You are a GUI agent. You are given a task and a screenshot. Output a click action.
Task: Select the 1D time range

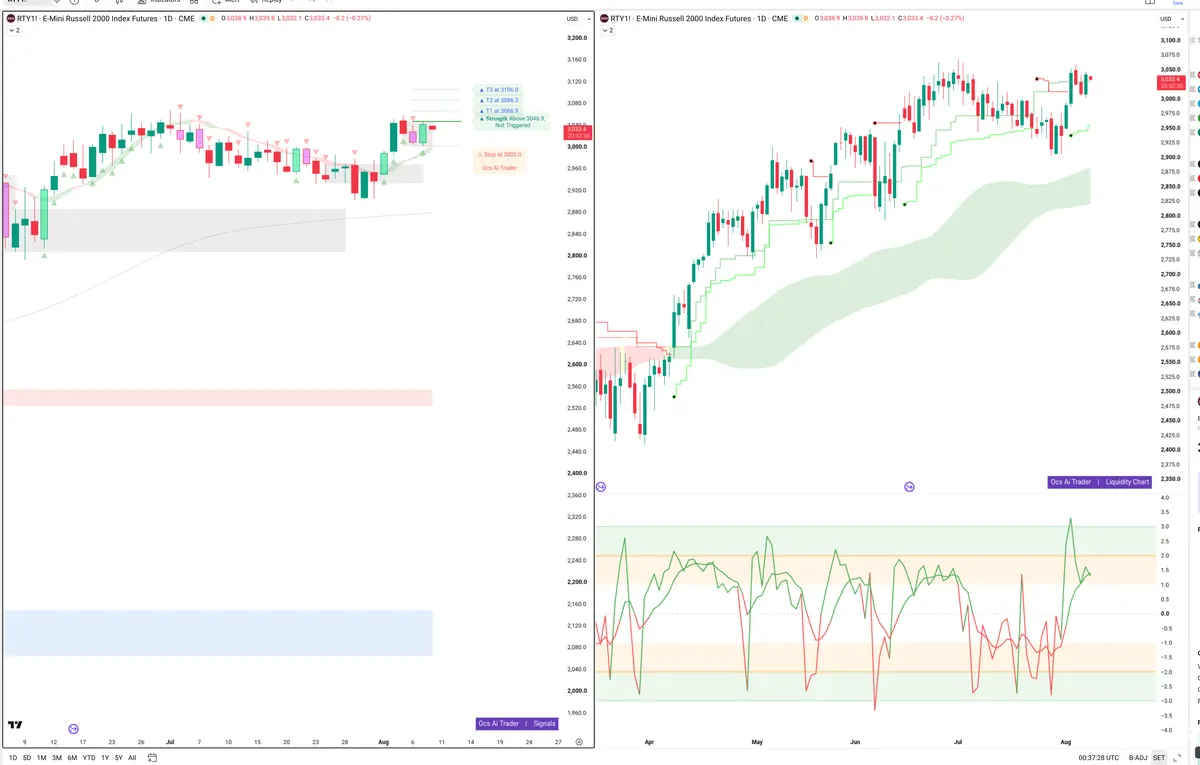click(x=11, y=758)
